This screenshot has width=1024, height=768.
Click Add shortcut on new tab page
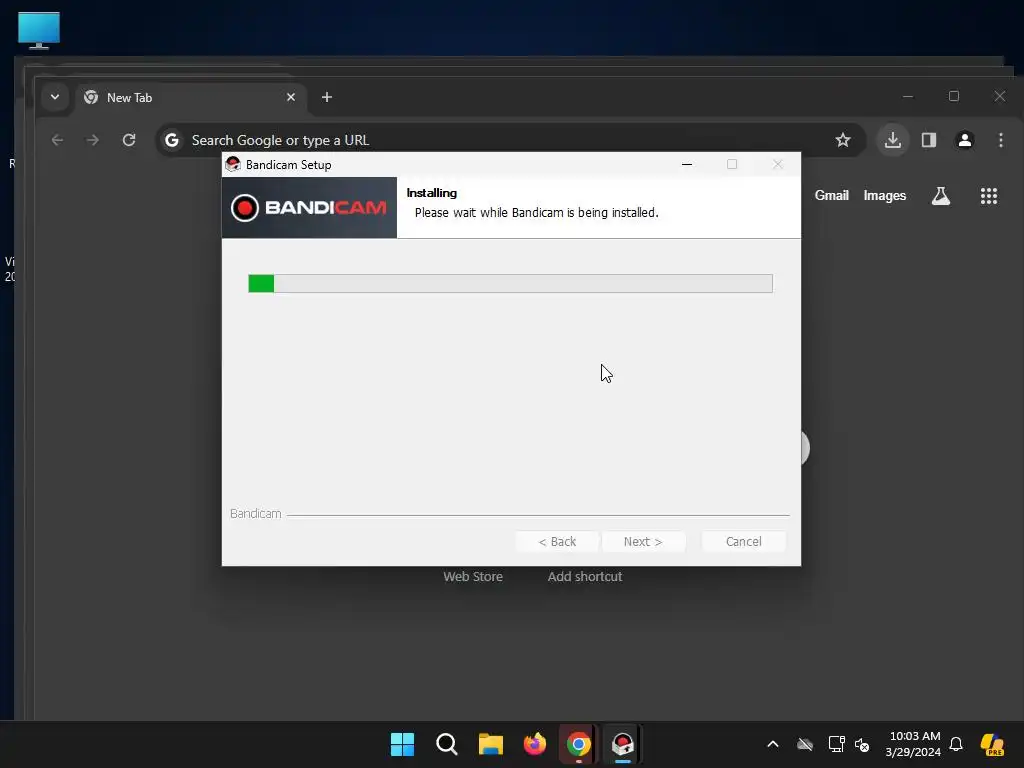pos(584,577)
